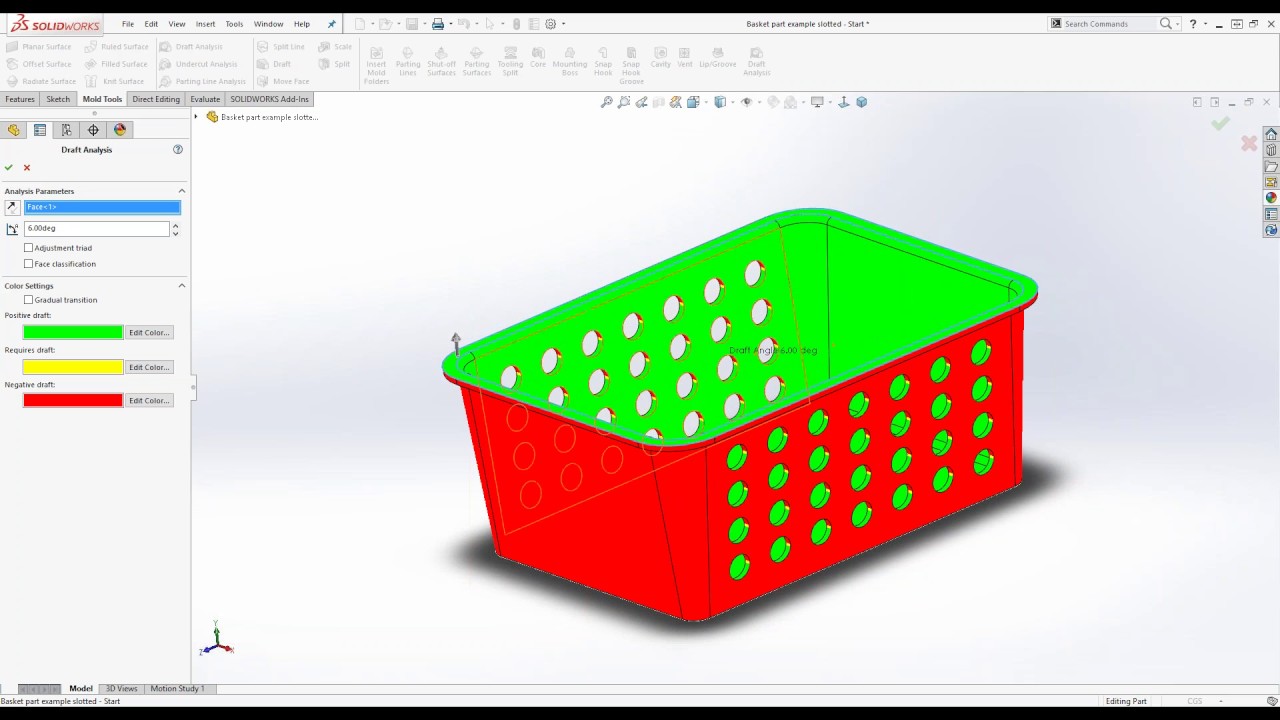Viewport: 1280px width, 720px height.
Task: Open File Explorer task pane icon
Action: click(1271, 166)
